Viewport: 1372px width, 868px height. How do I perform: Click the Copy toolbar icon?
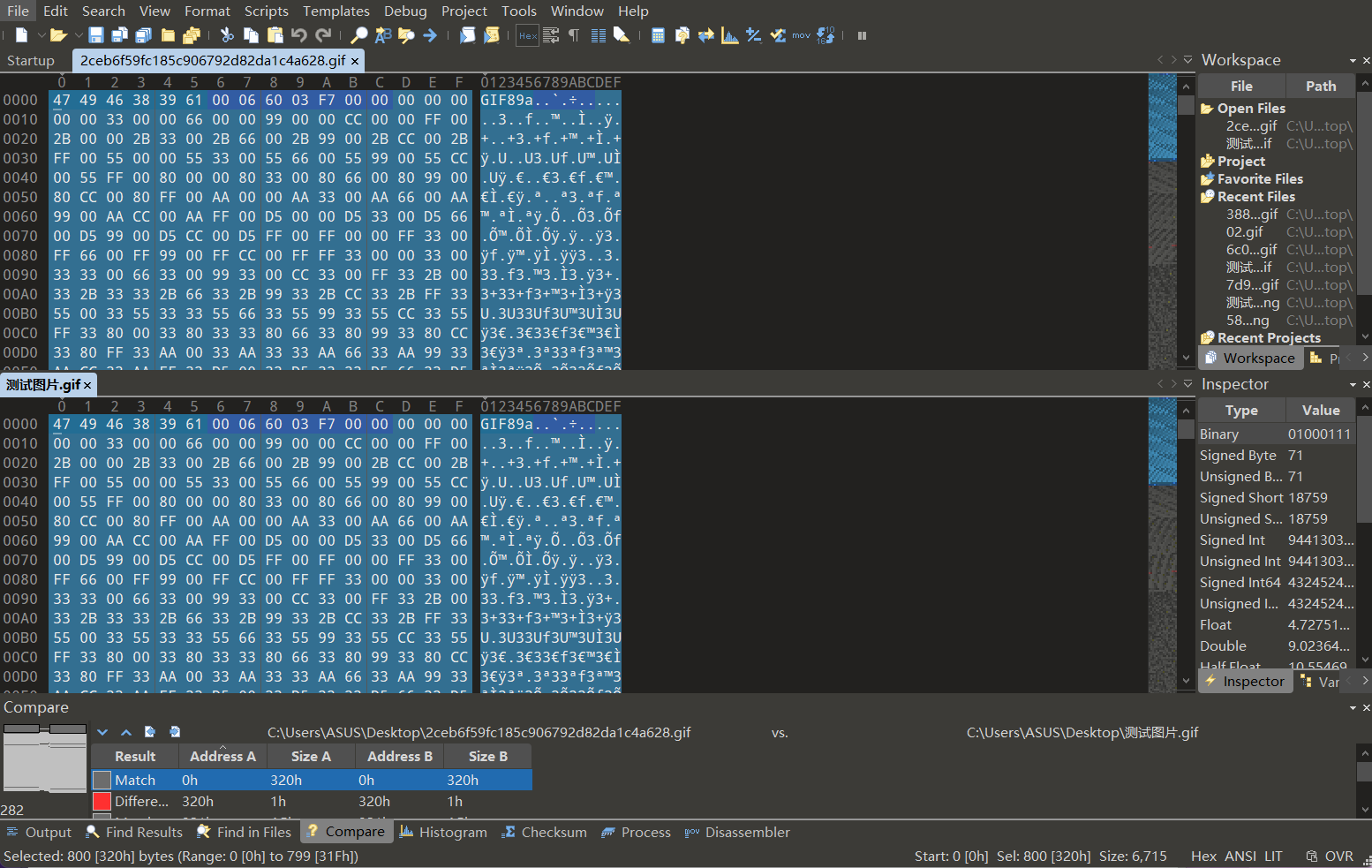[x=251, y=35]
